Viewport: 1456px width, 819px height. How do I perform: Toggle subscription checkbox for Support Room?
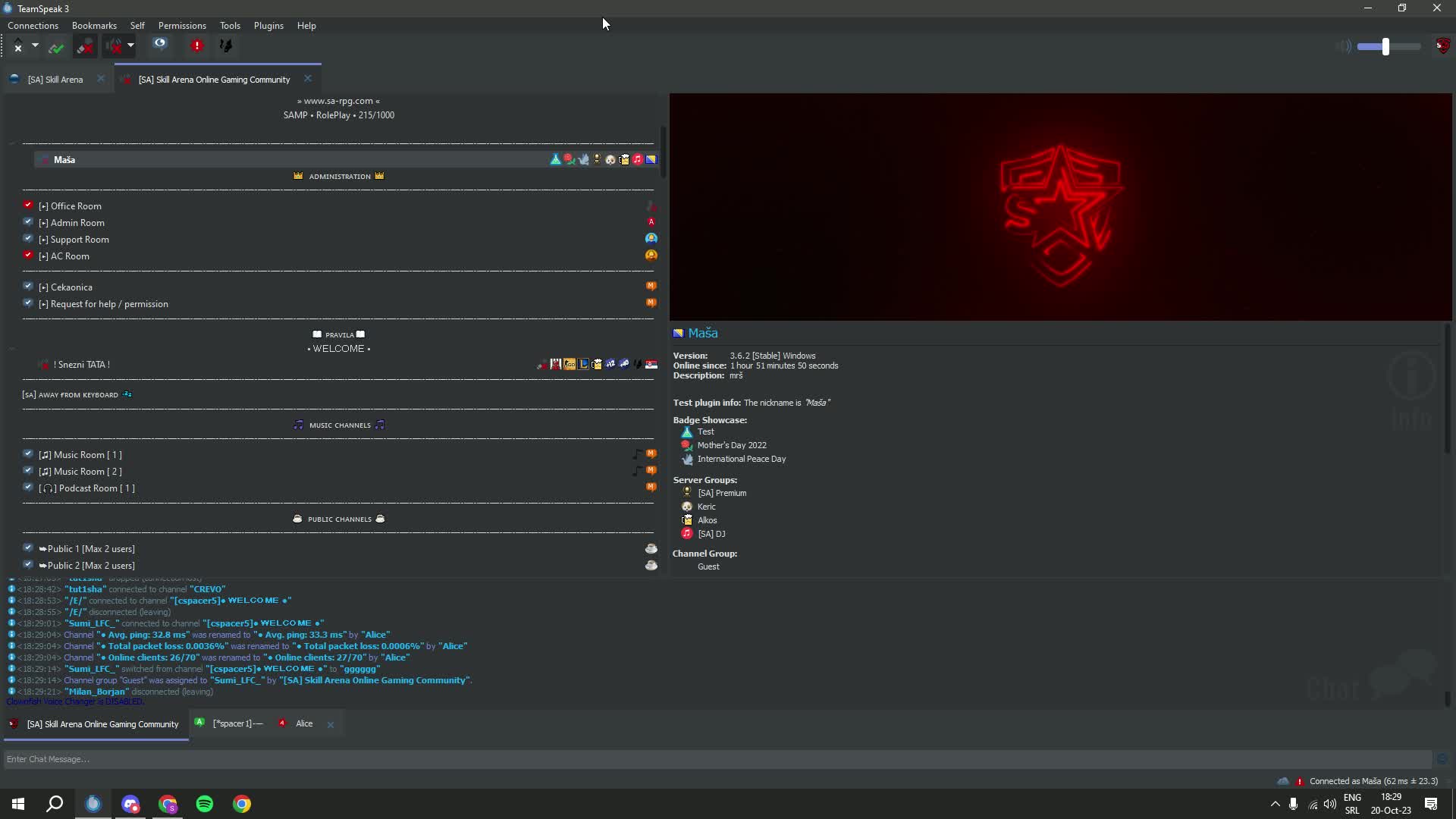[x=28, y=239]
